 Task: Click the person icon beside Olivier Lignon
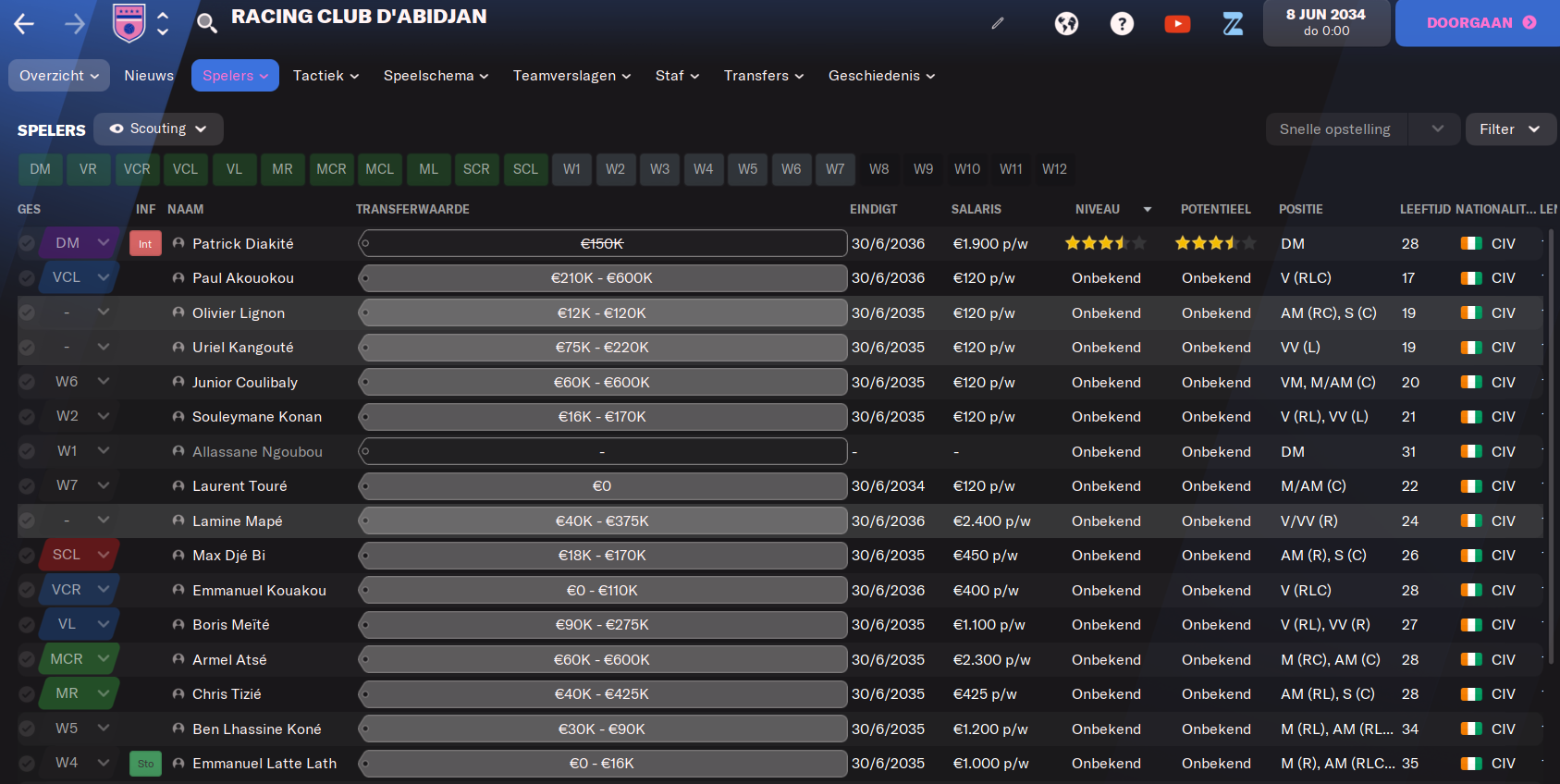[178, 312]
